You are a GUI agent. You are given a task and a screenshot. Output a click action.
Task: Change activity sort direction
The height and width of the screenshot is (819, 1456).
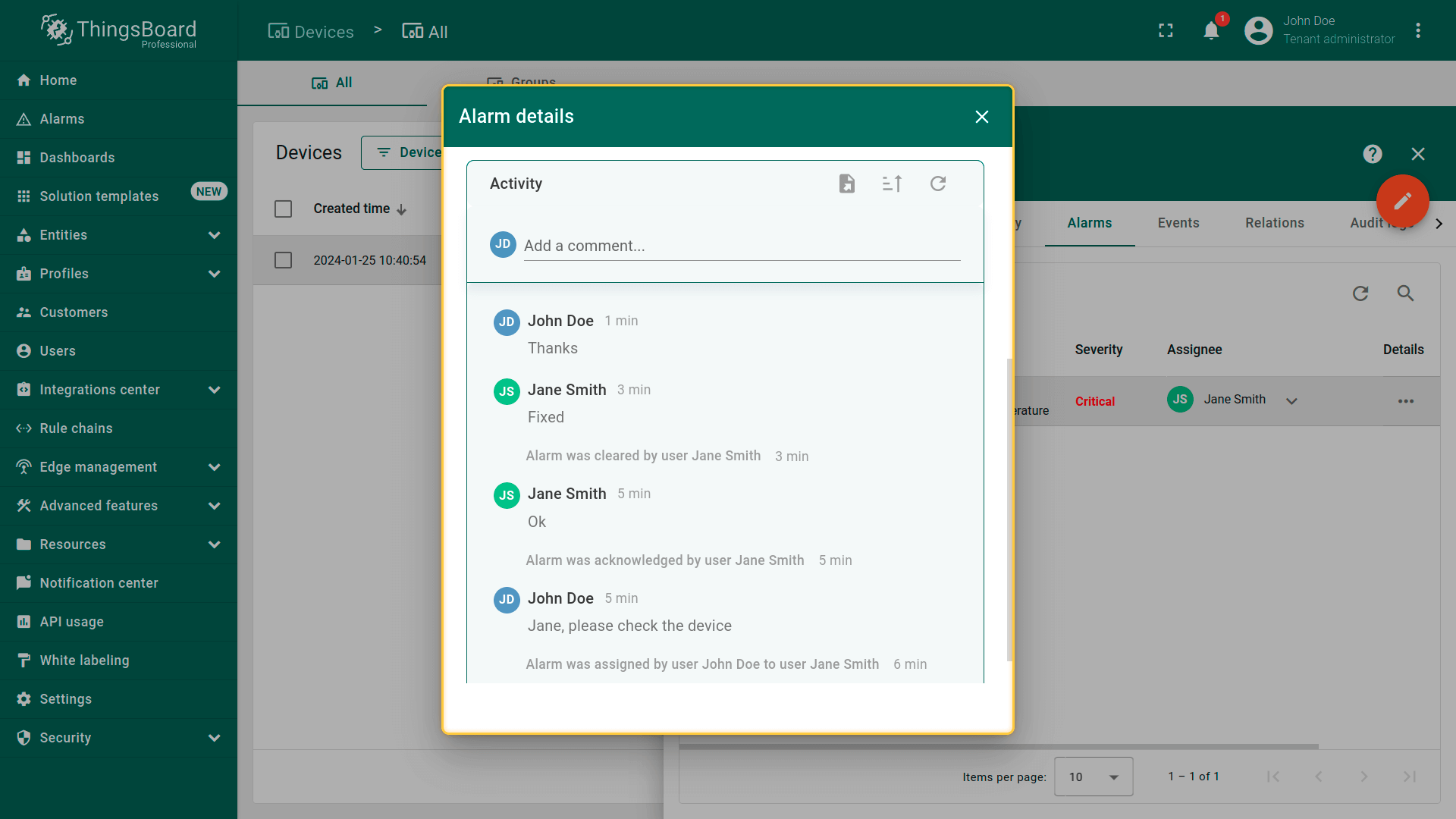click(x=892, y=184)
